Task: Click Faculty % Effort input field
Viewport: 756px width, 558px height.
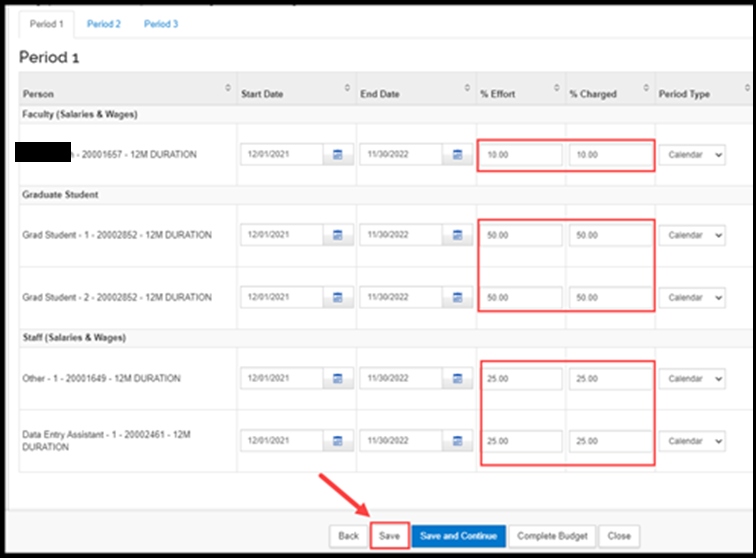Action: [x=520, y=155]
